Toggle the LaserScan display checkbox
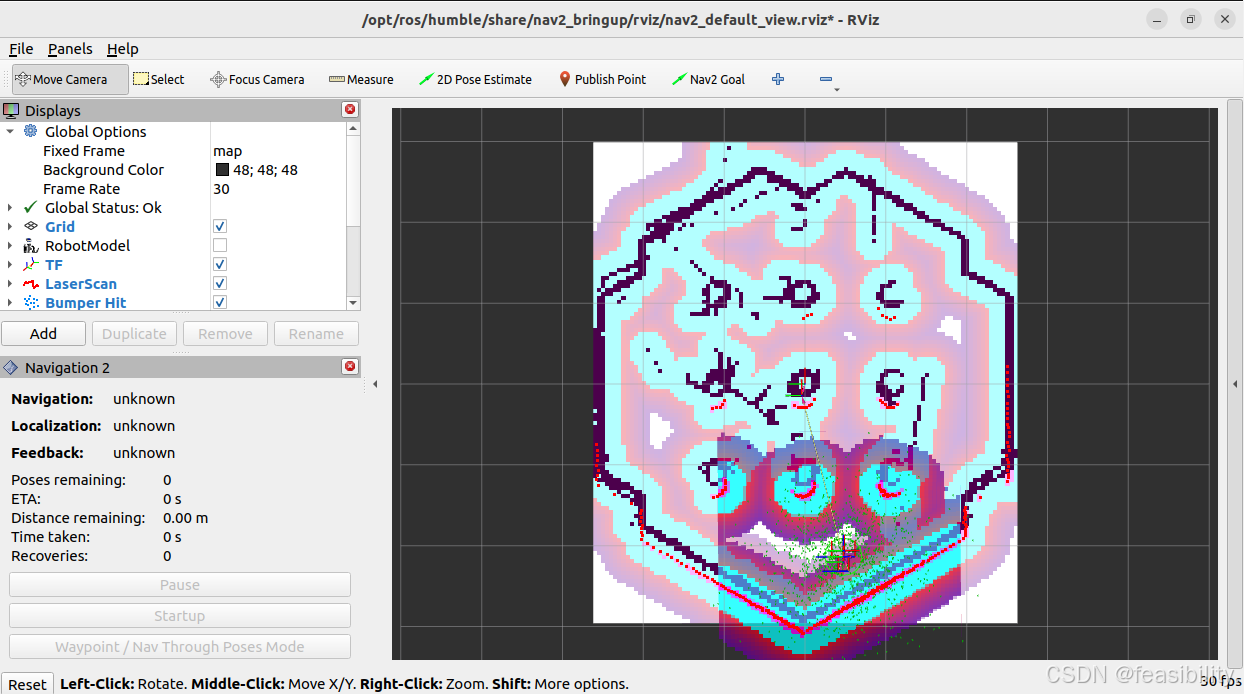 click(x=220, y=283)
